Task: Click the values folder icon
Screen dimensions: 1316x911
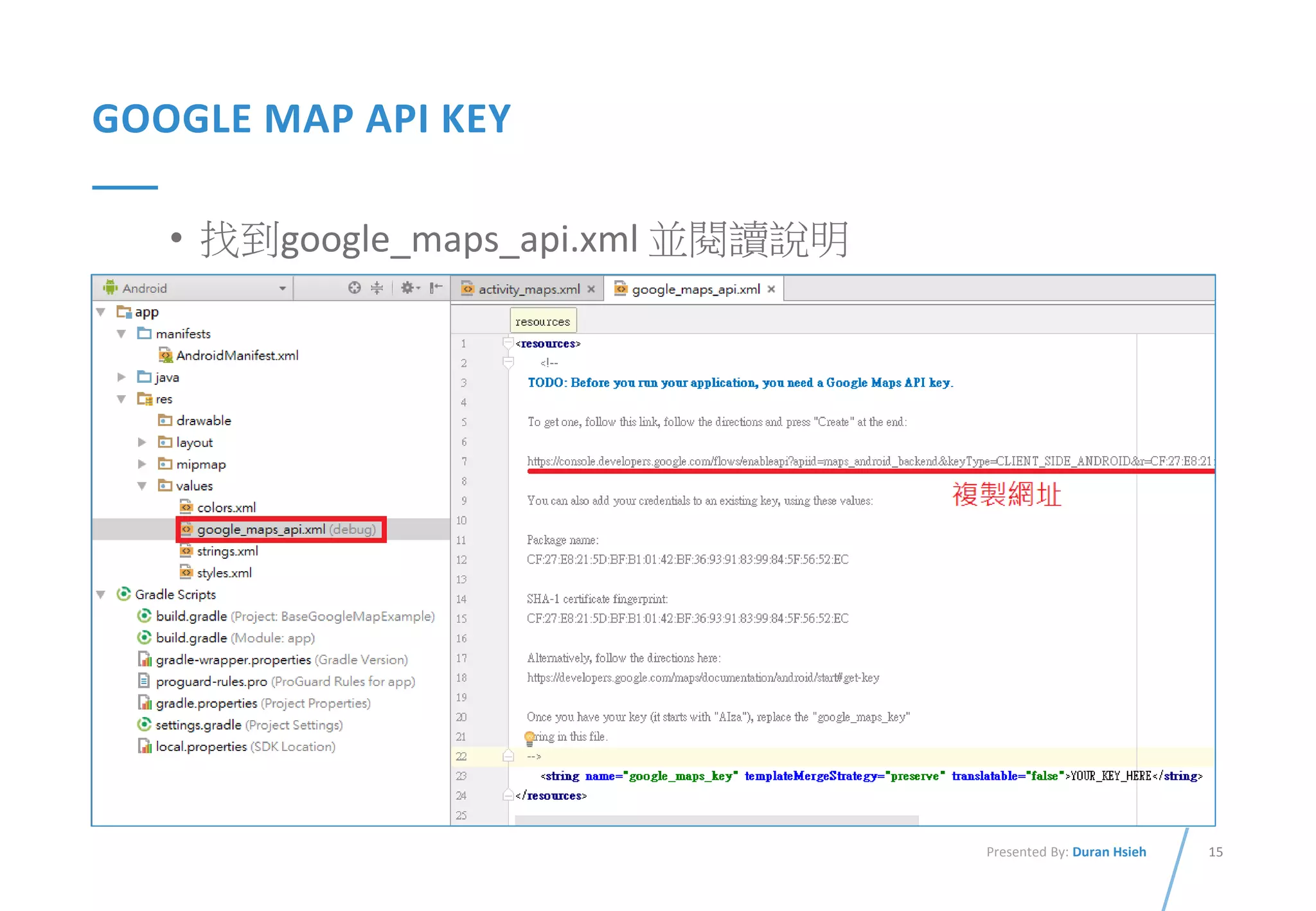Action: click(x=165, y=486)
